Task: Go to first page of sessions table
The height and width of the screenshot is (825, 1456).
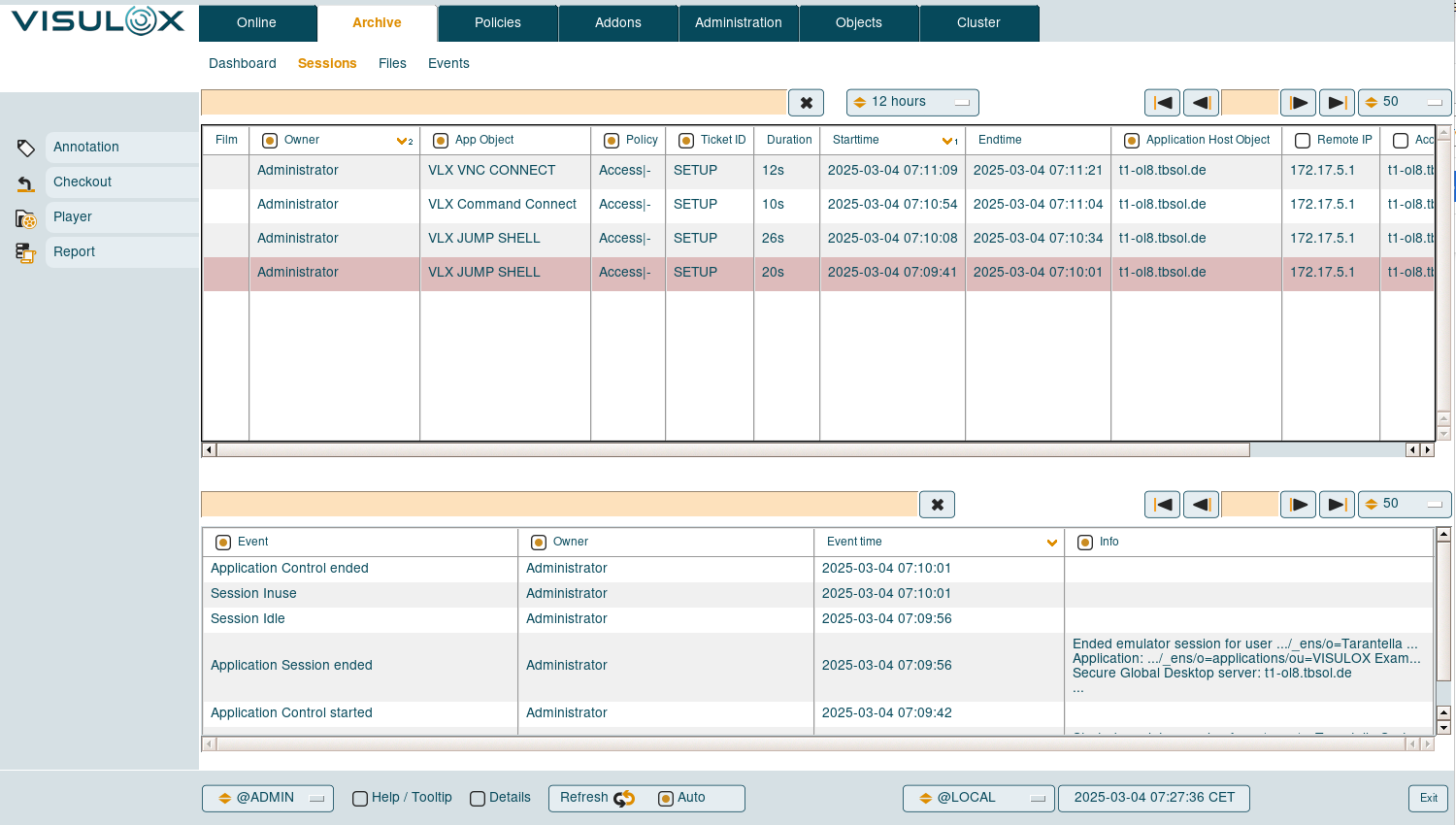Action: pos(1162,103)
